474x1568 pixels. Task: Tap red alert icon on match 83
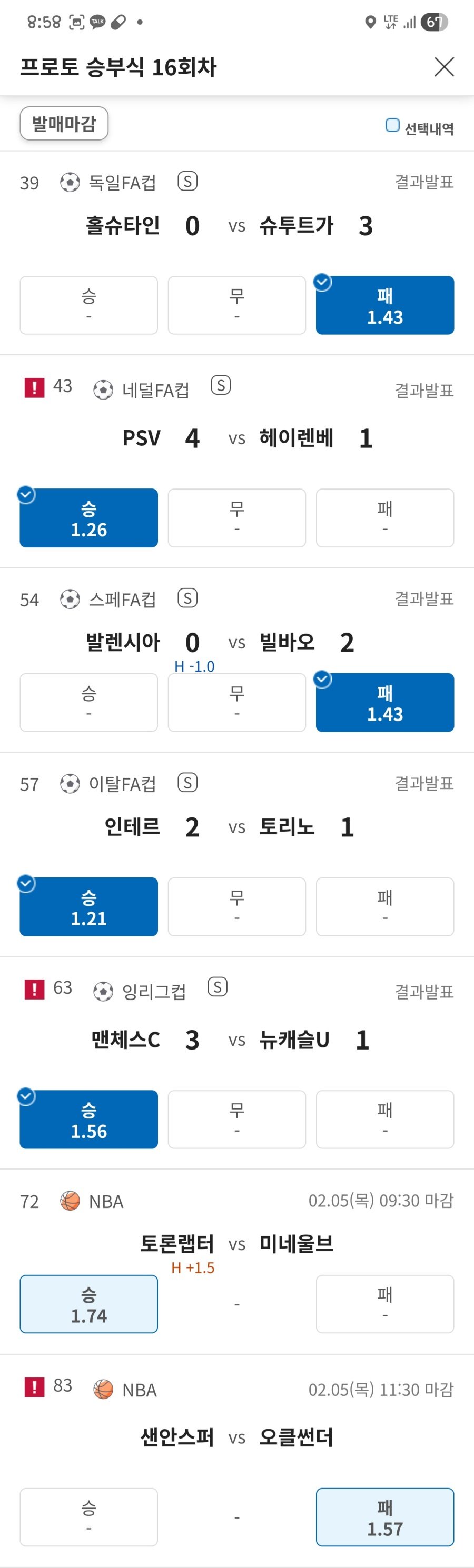click(34, 1387)
